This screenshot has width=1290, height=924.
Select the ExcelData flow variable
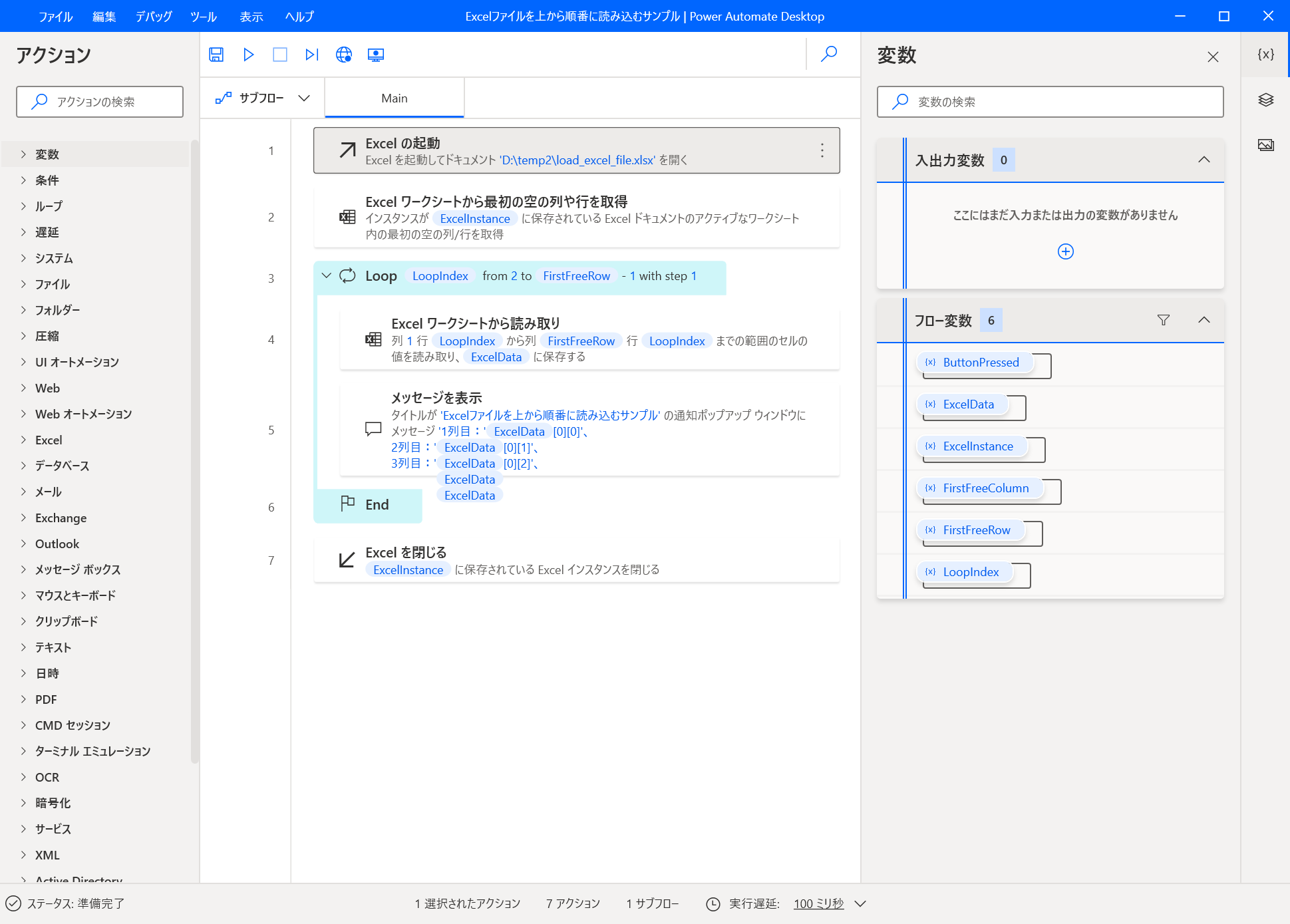pyautogui.click(x=962, y=404)
